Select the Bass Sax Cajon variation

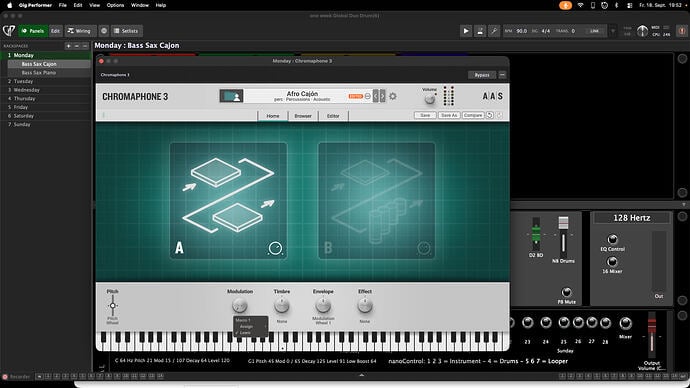[49, 64]
